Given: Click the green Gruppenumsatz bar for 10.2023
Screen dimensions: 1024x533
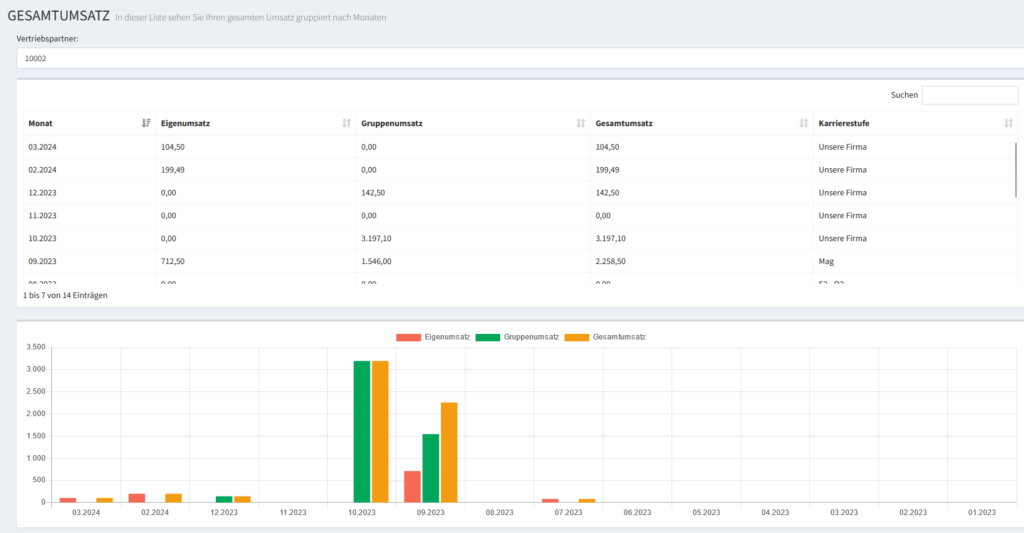Looking at the screenshot, I should coord(362,430).
